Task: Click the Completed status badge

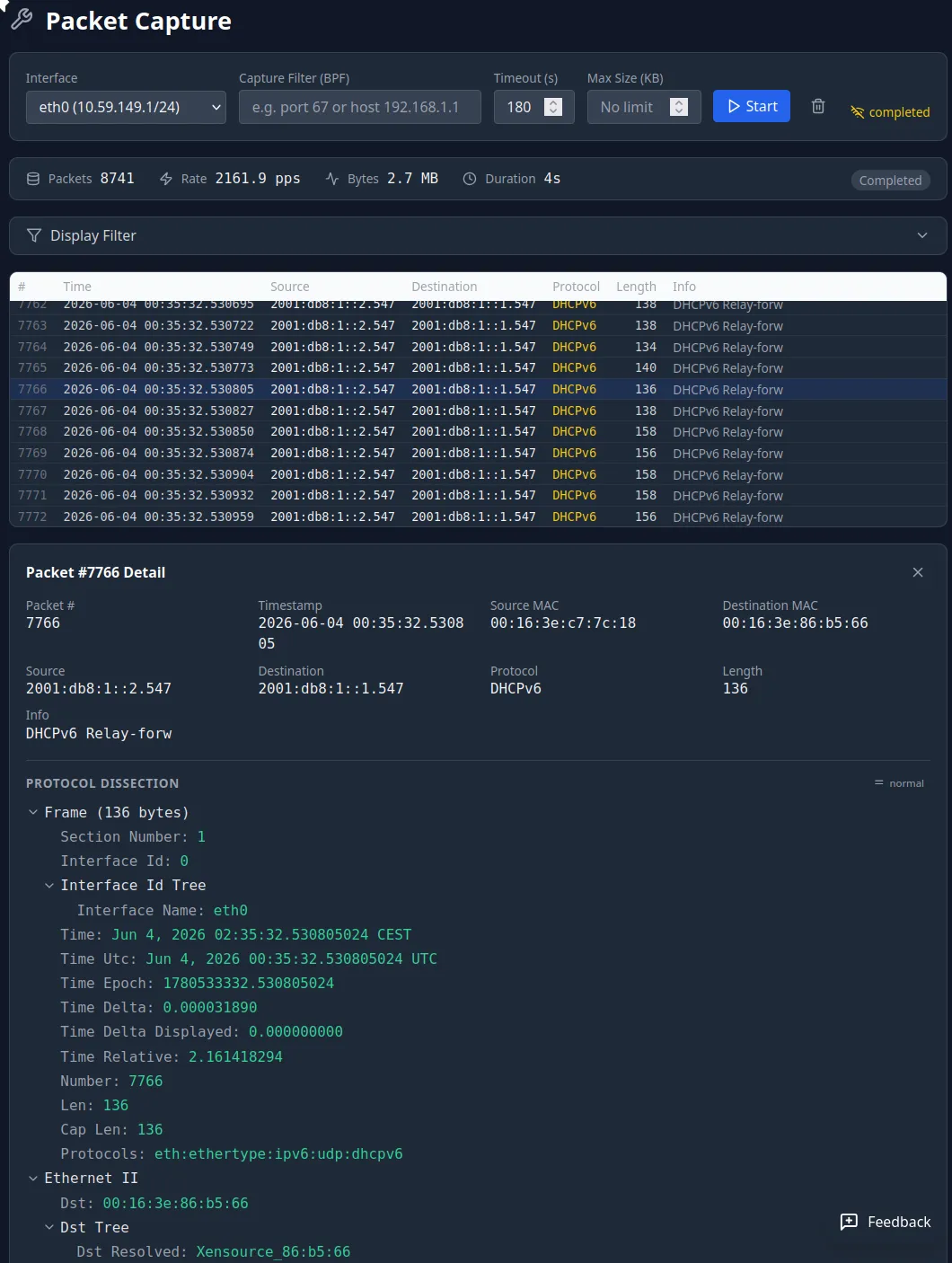Action: (x=890, y=180)
